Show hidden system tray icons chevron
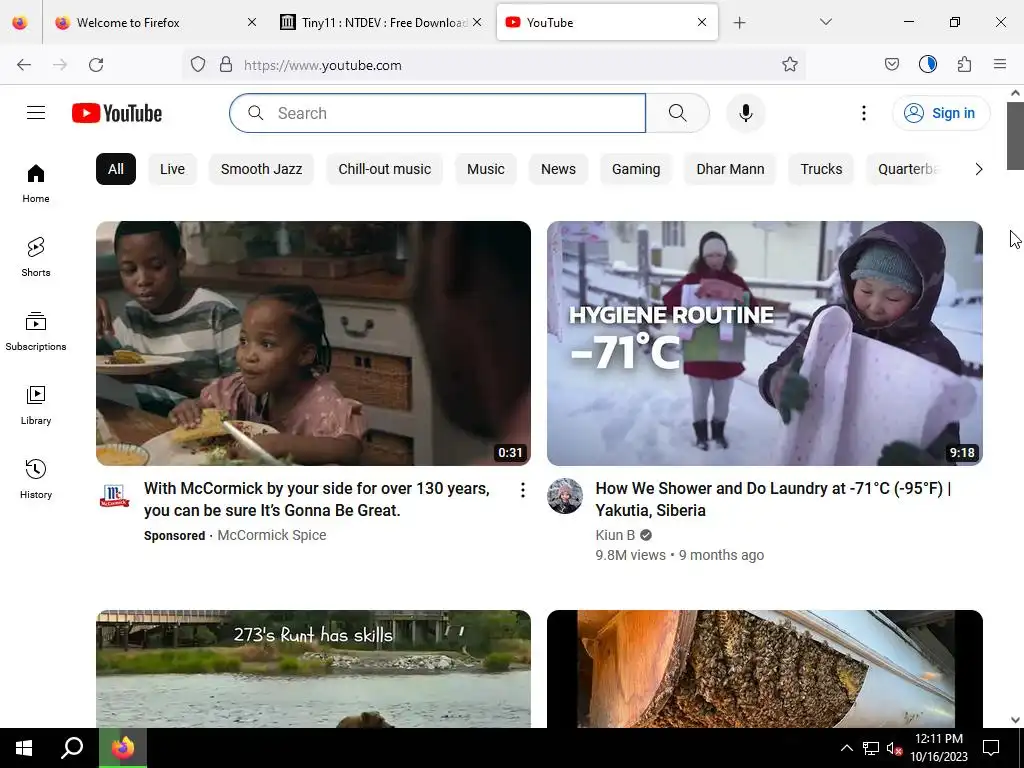 [846, 748]
